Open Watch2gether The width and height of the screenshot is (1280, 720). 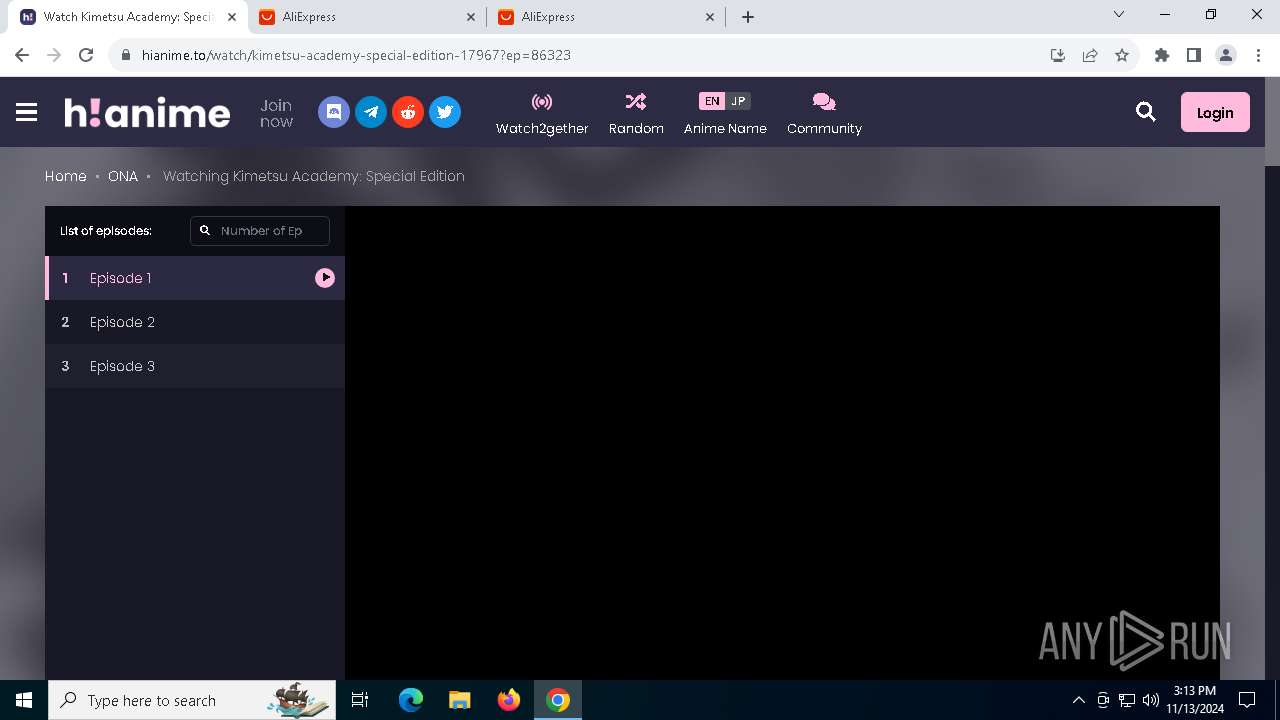tap(542, 113)
